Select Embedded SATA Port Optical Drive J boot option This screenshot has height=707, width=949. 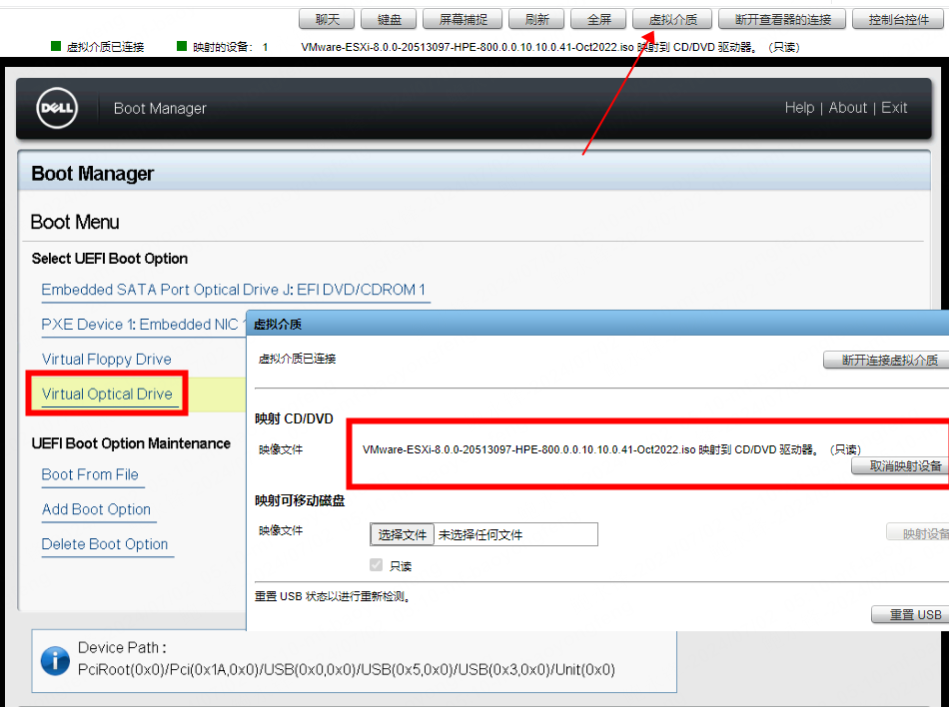234,290
